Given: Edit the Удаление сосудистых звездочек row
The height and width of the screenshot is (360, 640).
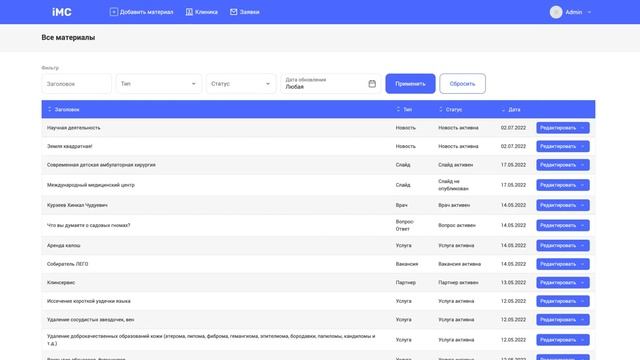Looking at the screenshot, I should (563, 320).
